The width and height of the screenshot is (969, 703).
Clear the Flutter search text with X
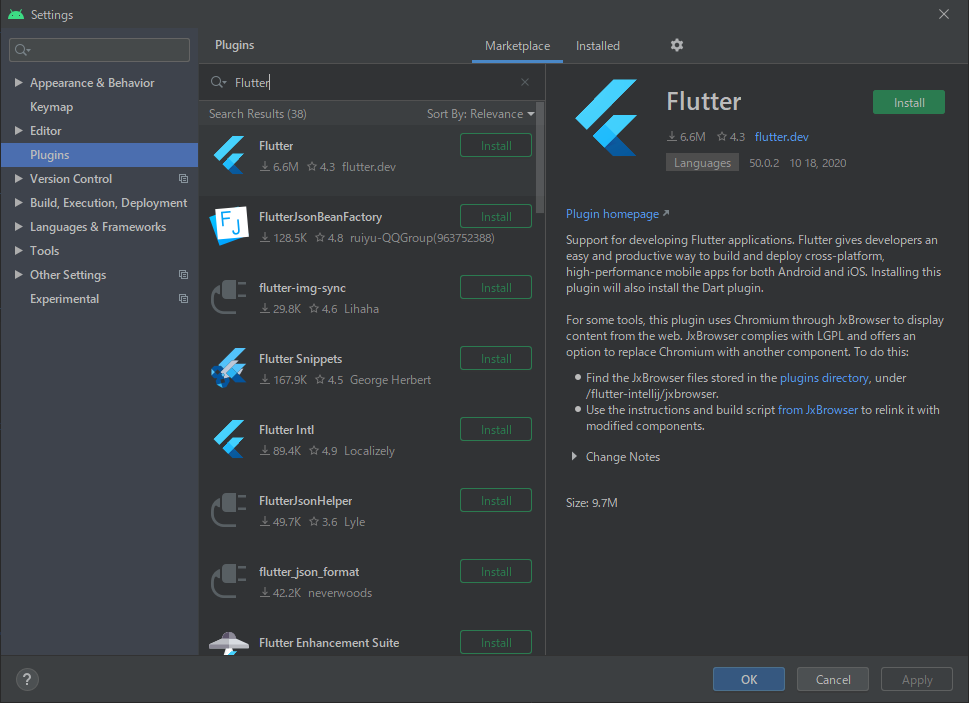[525, 82]
